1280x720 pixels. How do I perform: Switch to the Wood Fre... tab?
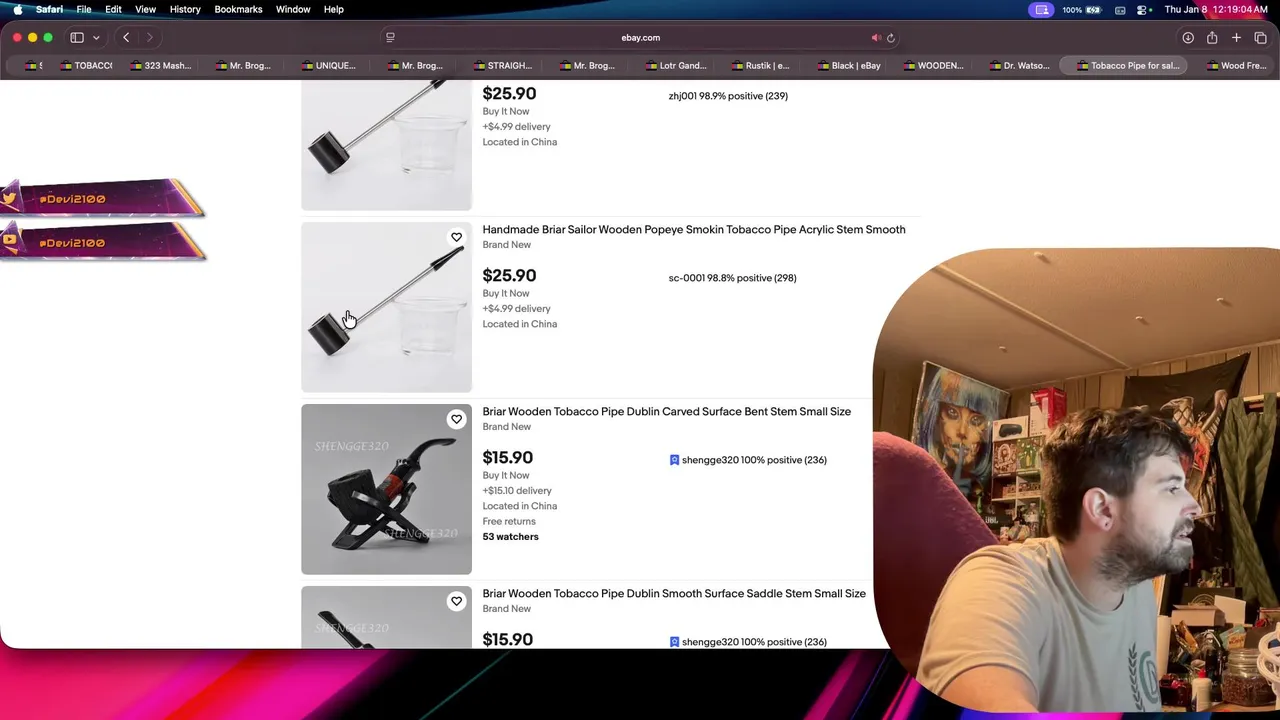coord(1235,66)
